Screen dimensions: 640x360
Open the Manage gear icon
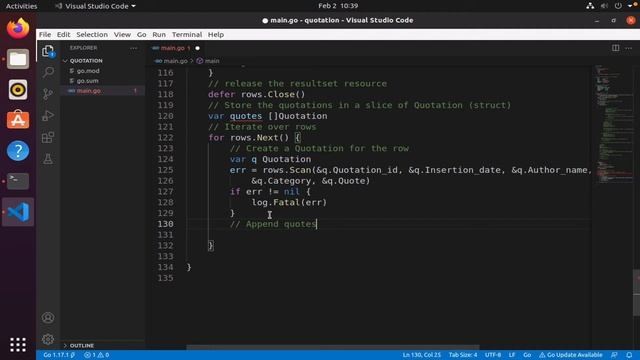[48, 339]
